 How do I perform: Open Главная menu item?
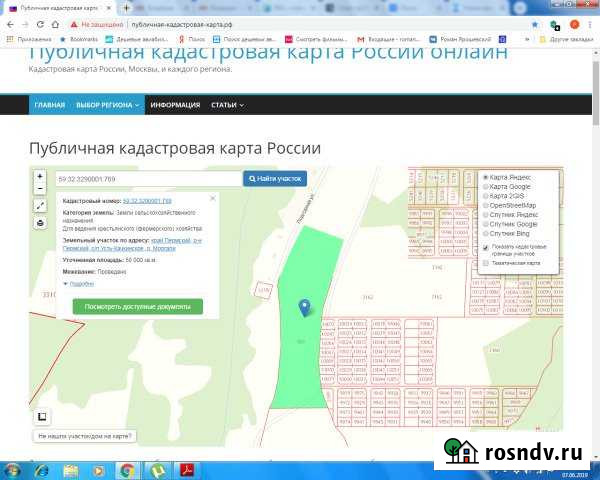[x=50, y=105]
